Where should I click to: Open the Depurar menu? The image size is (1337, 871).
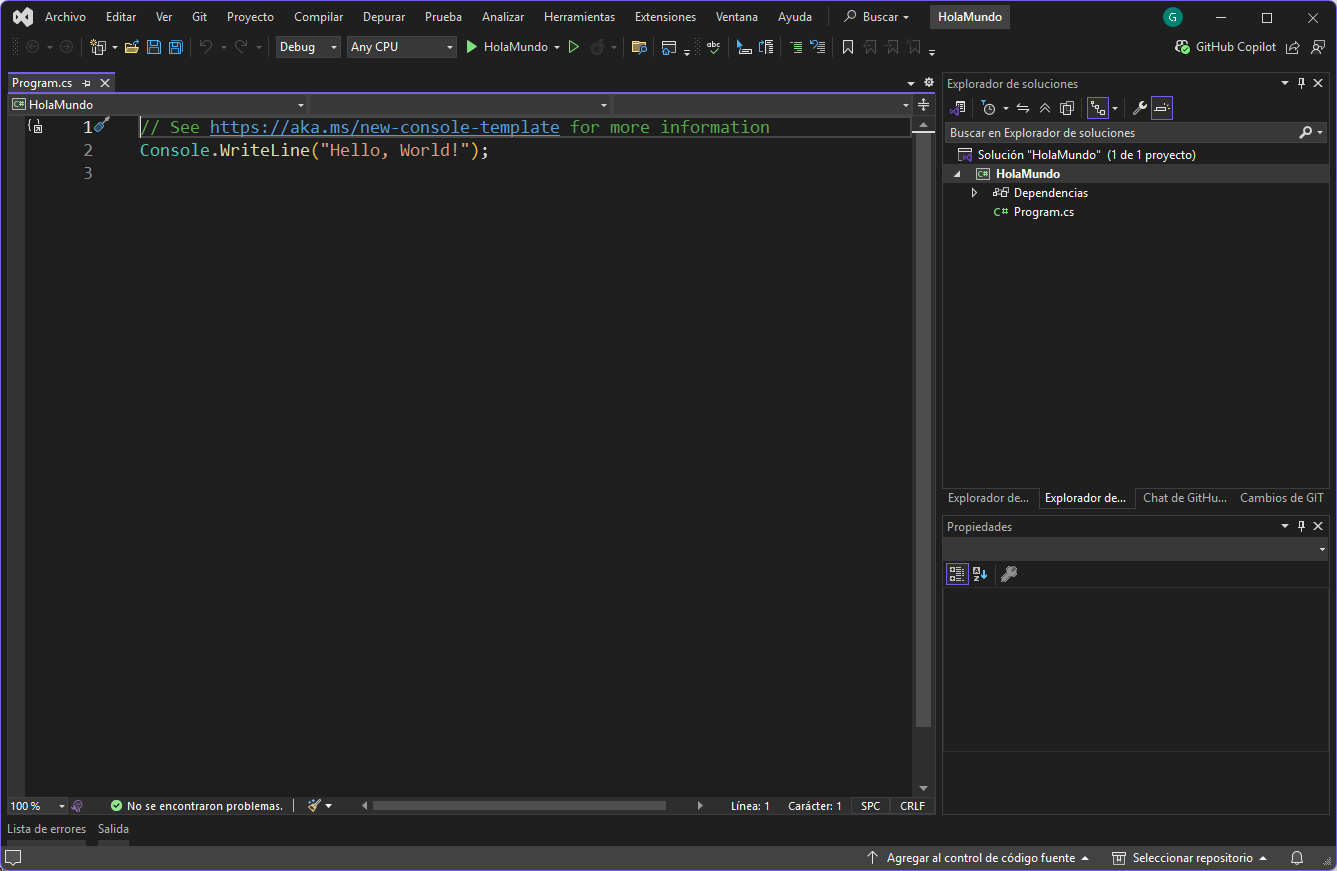click(384, 17)
